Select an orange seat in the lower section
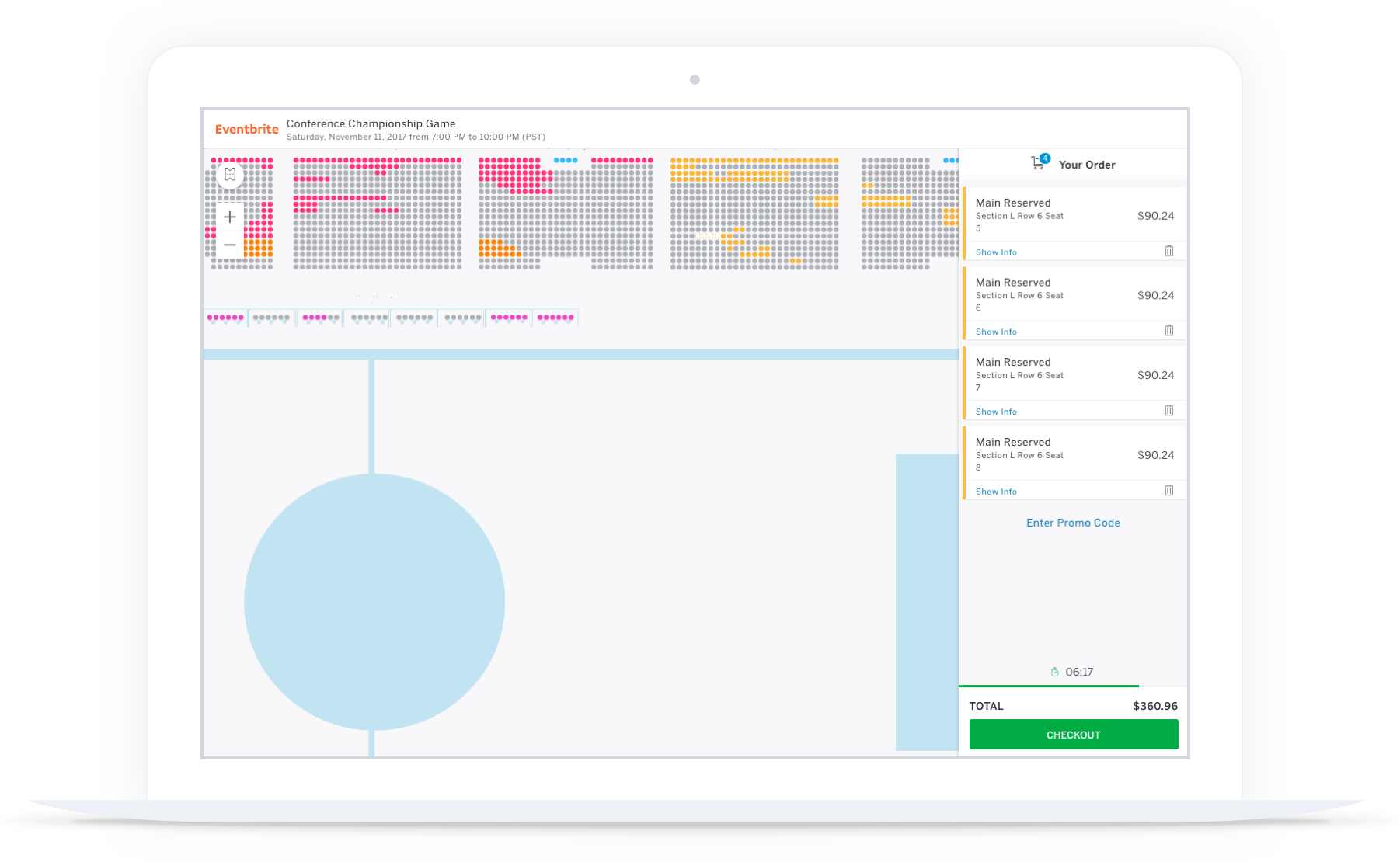This screenshot has height=862, width=1400. point(491,249)
